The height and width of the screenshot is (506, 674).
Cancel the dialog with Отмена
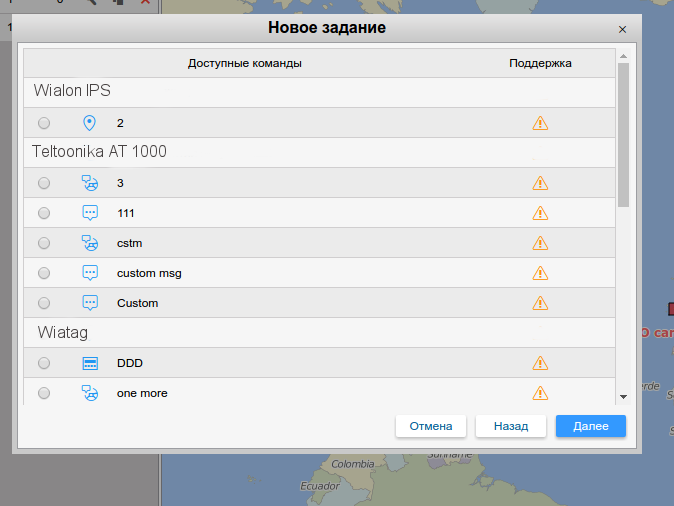[x=431, y=426]
